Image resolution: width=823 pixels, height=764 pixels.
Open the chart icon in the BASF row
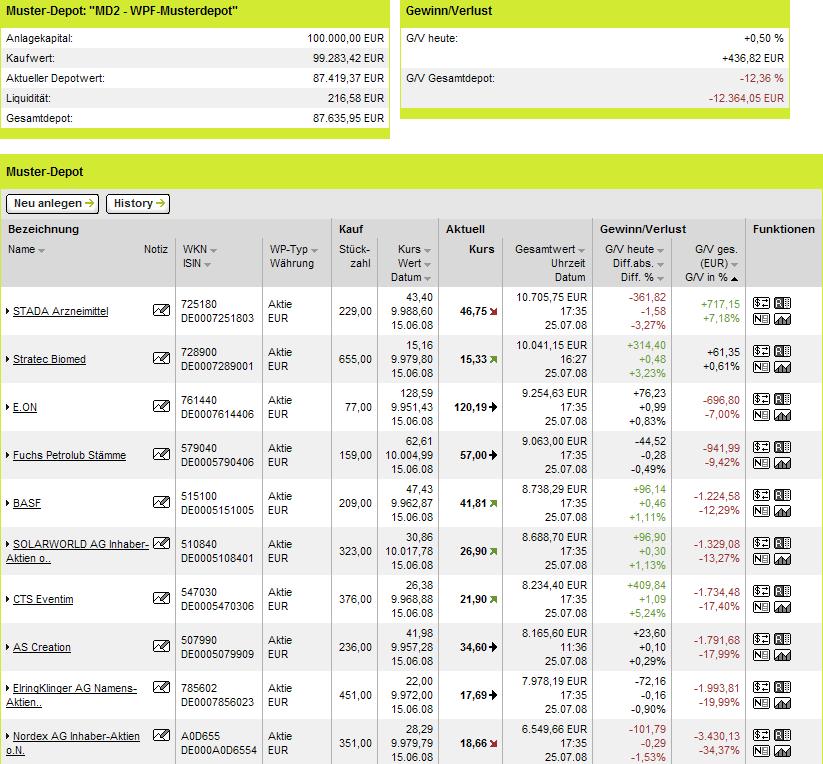782,511
